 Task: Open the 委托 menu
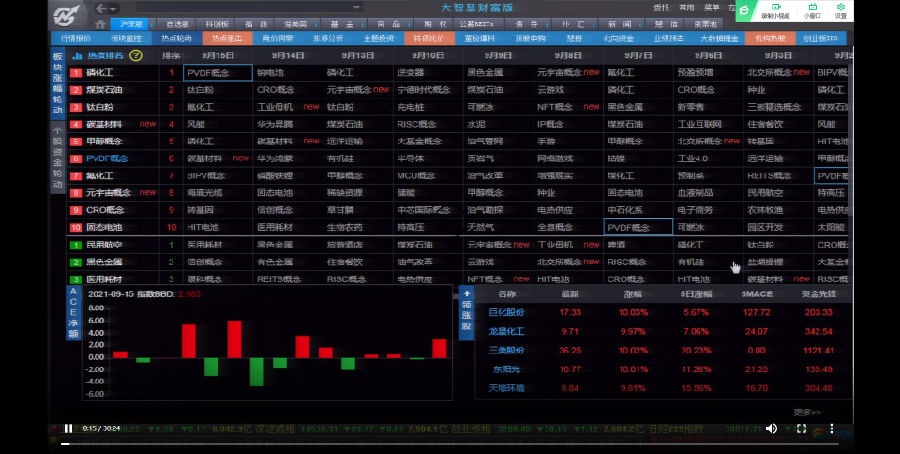click(x=661, y=7)
